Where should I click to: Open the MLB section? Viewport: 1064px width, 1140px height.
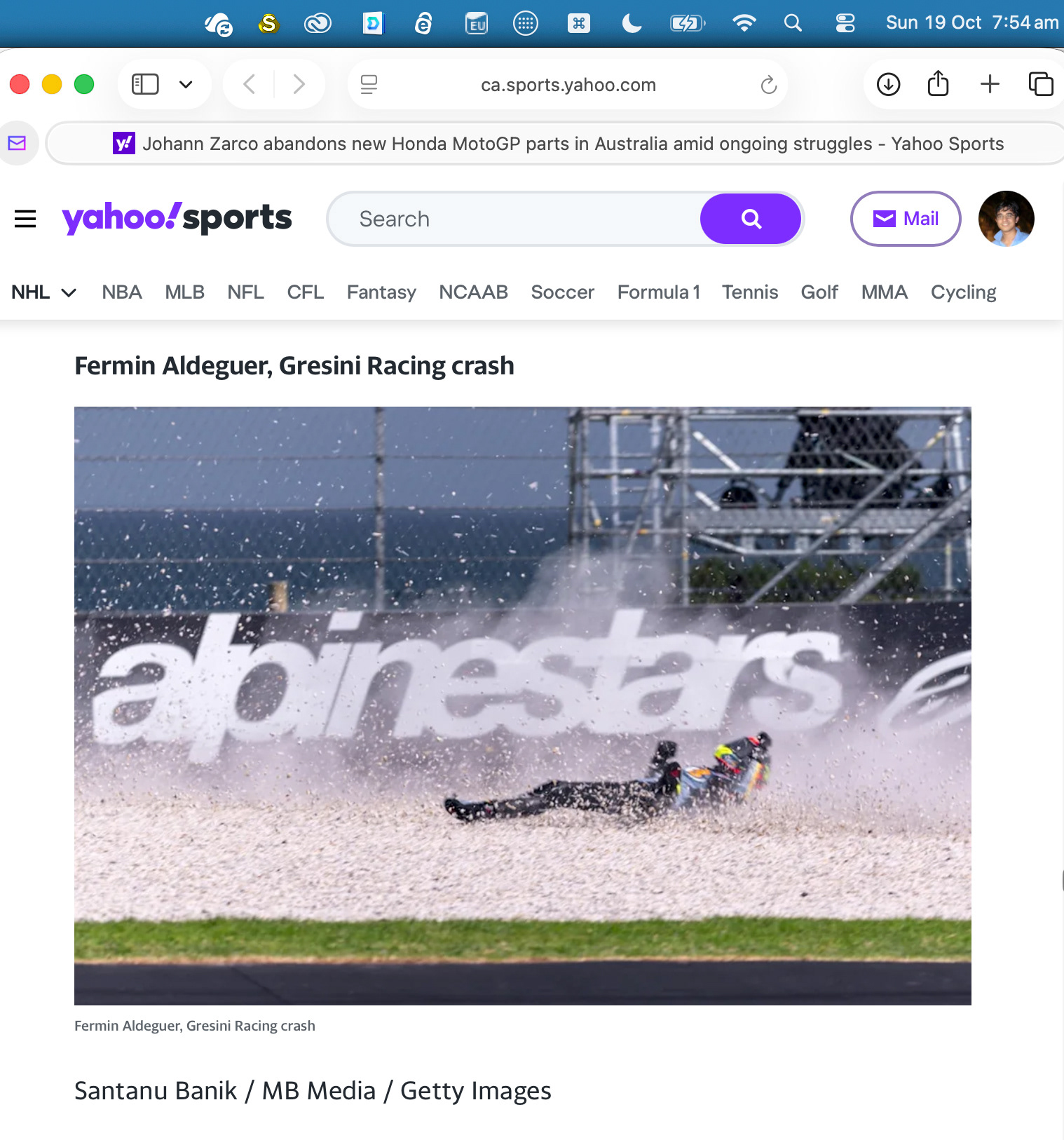(185, 292)
